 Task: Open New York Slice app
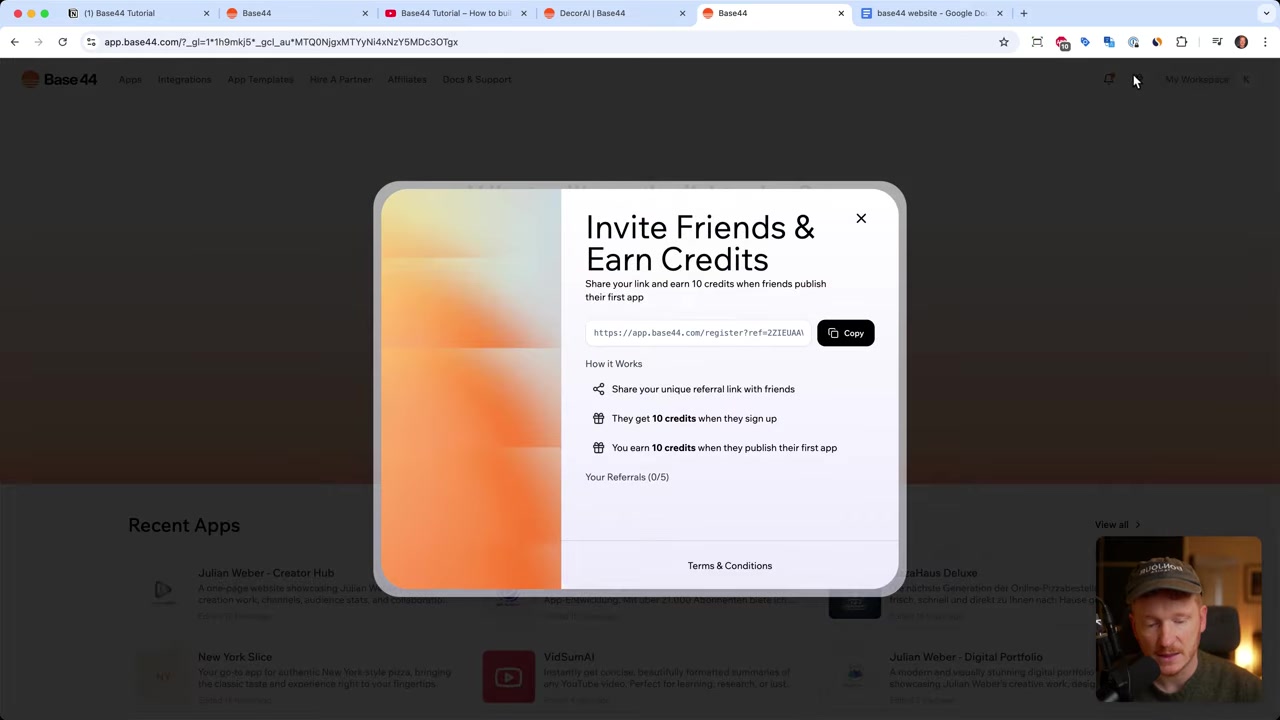point(235,657)
